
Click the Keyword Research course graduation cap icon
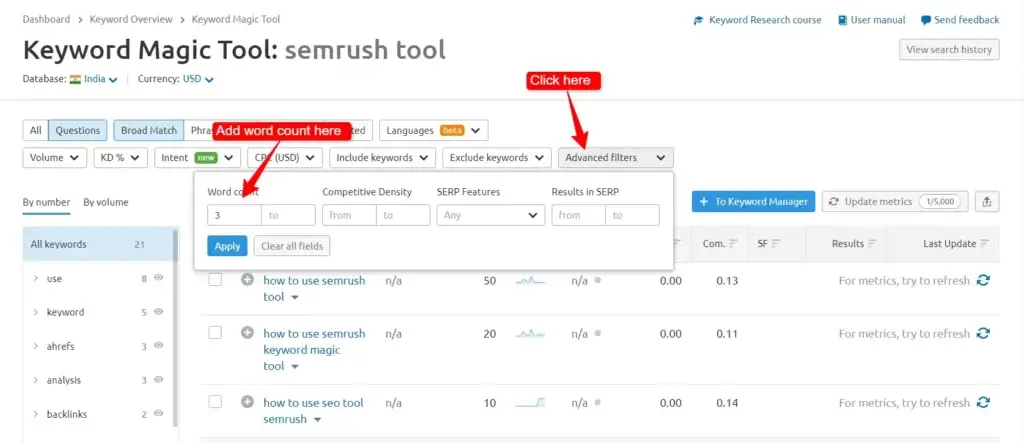pos(699,20)
